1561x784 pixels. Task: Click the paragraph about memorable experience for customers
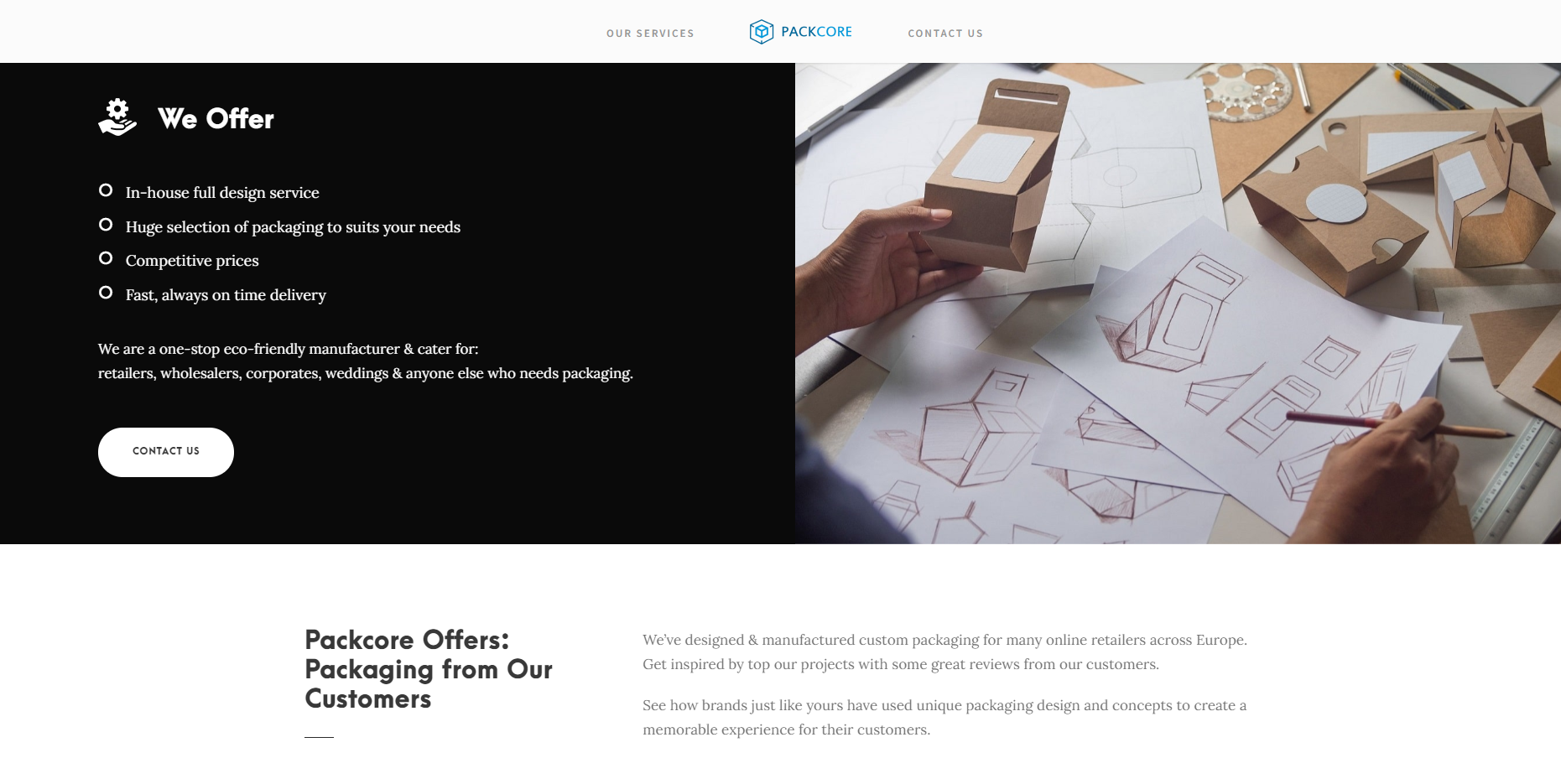[944, 717]
